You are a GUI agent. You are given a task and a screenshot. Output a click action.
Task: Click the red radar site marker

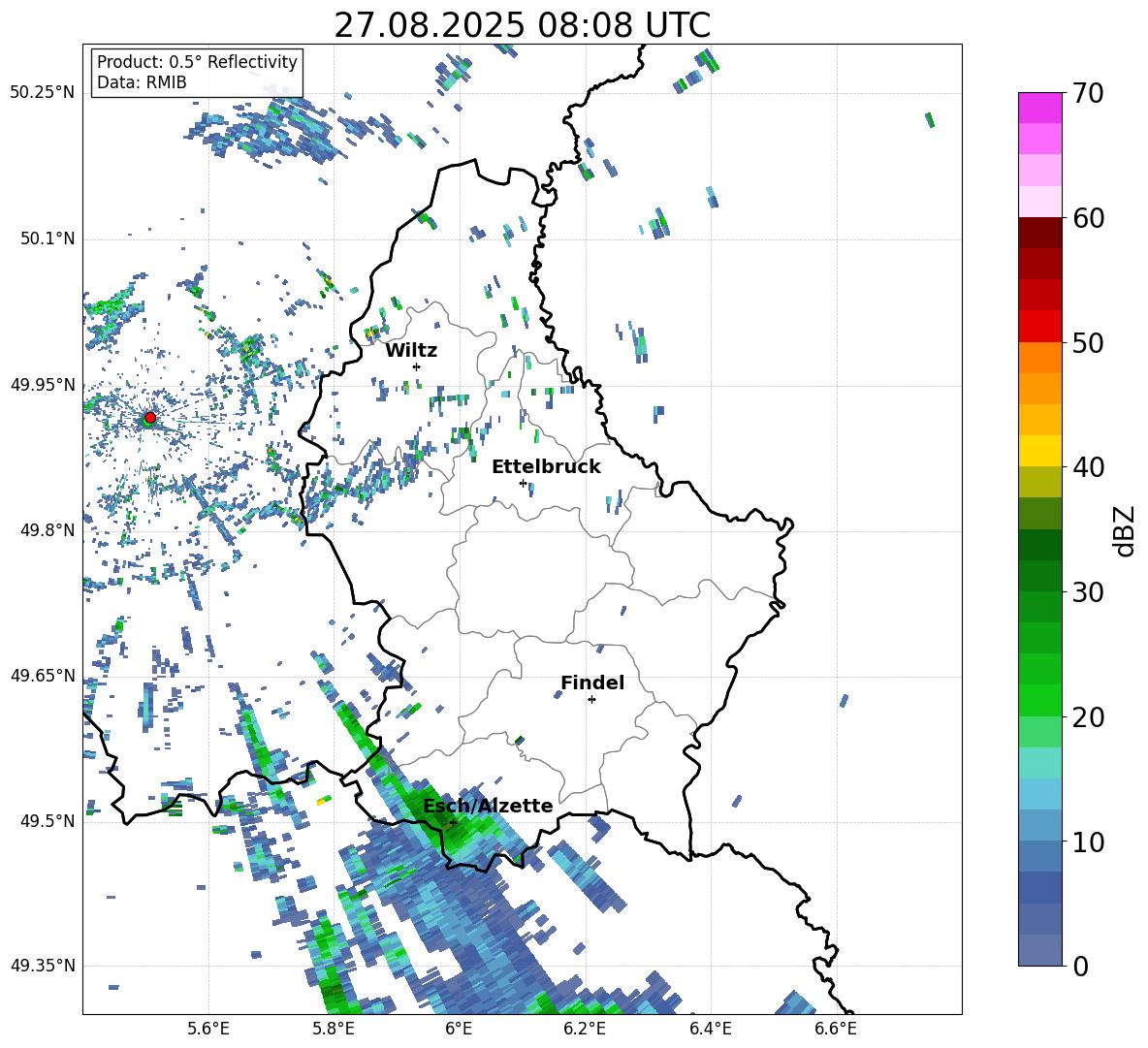click(x=150, y=418)
